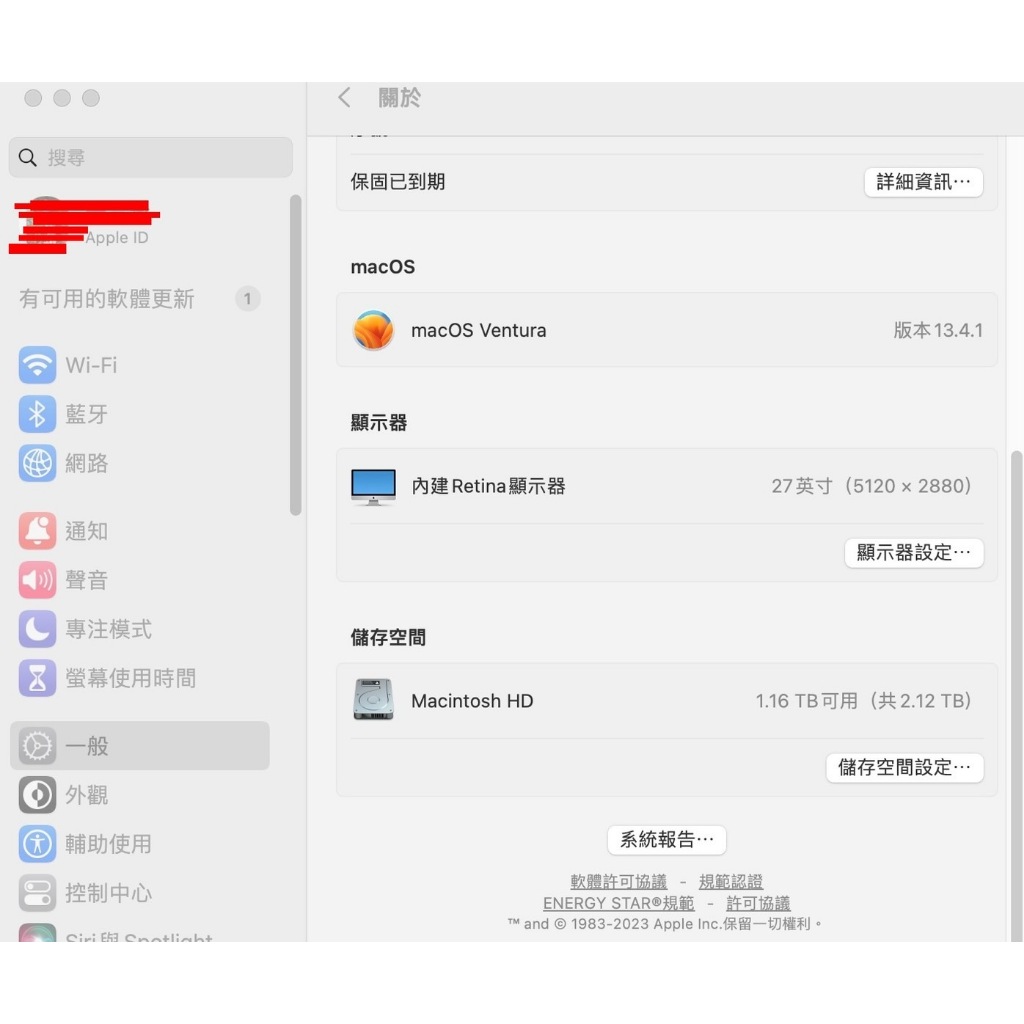Focus the 搜尋 search field
1024x1024 pixels.
coord(151,157)
